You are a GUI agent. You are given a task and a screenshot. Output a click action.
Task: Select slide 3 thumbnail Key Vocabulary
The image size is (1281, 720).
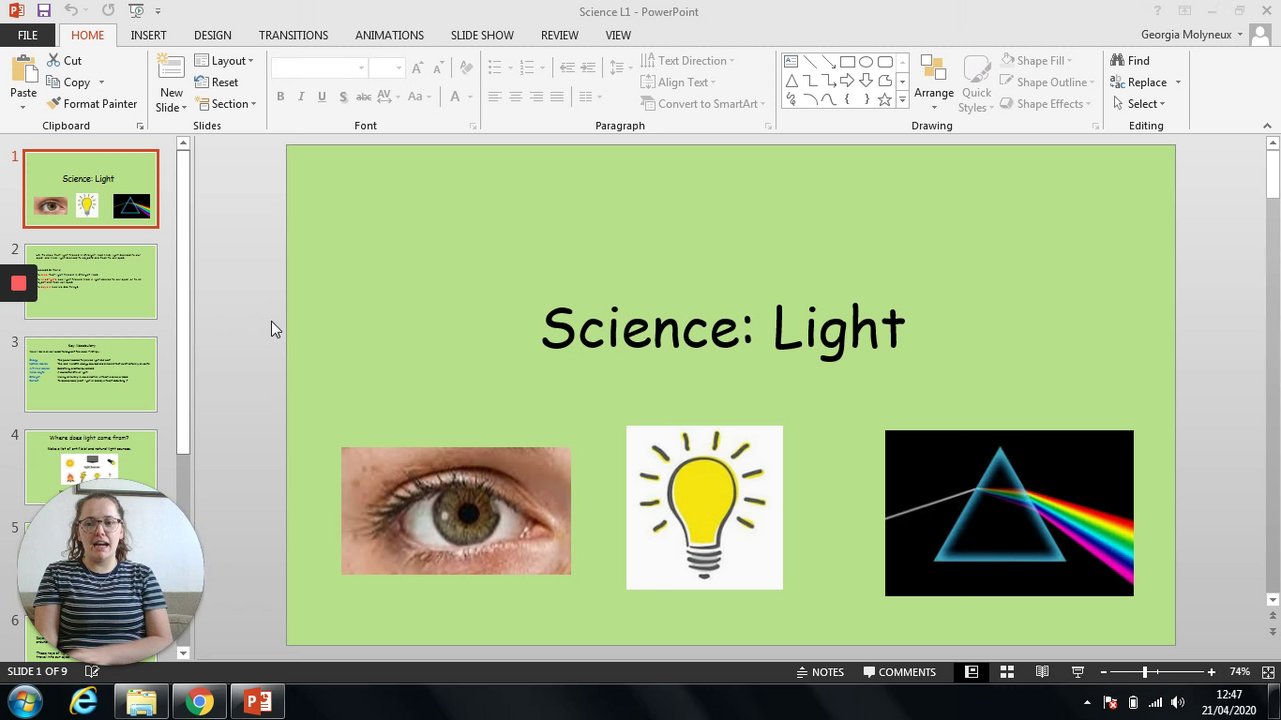(x=91, y=374)
